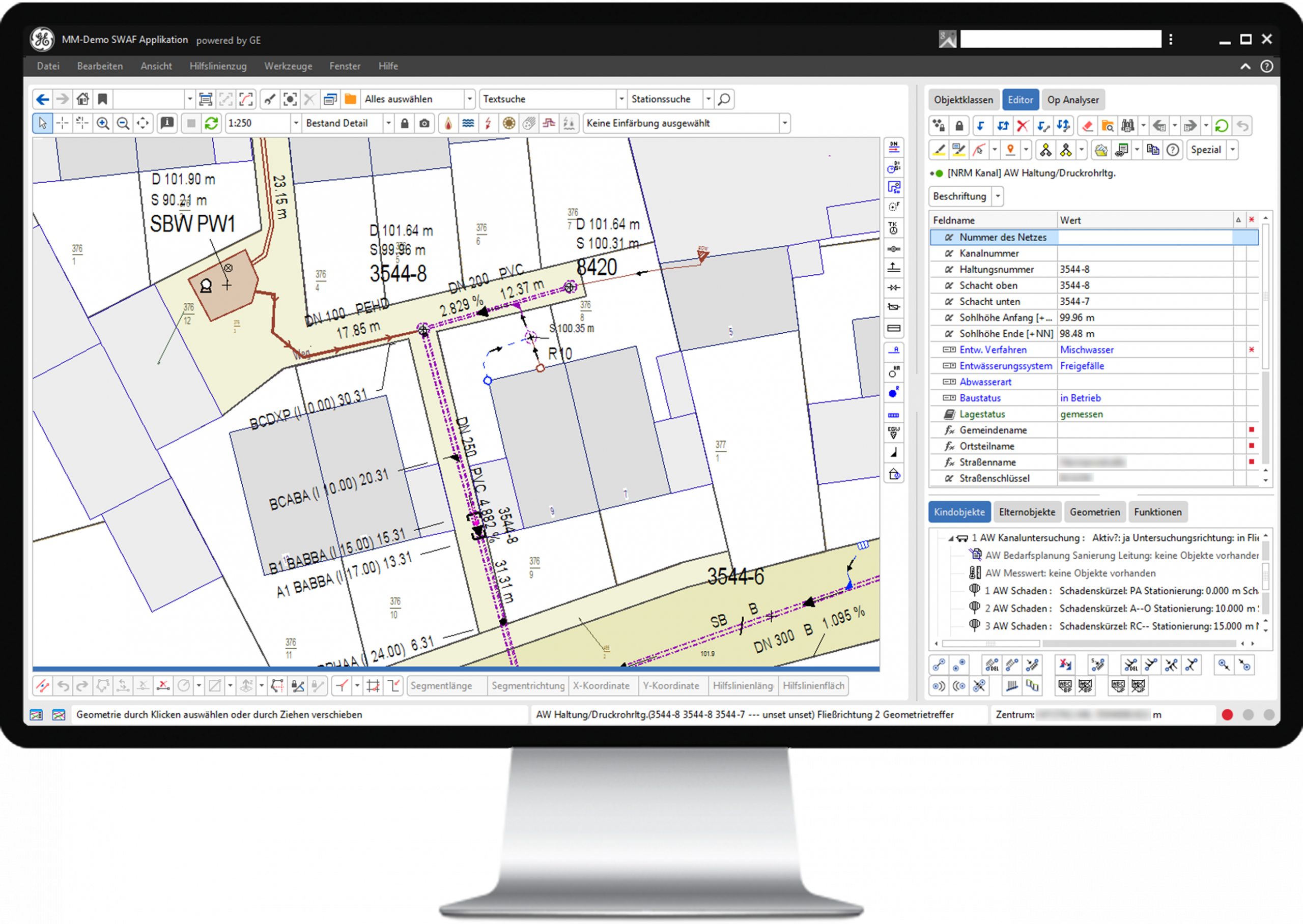The height and width of the screenshot is (924, 1303).
Task: Click the red X delete icon in editor
Action: tap(1023, 126)
